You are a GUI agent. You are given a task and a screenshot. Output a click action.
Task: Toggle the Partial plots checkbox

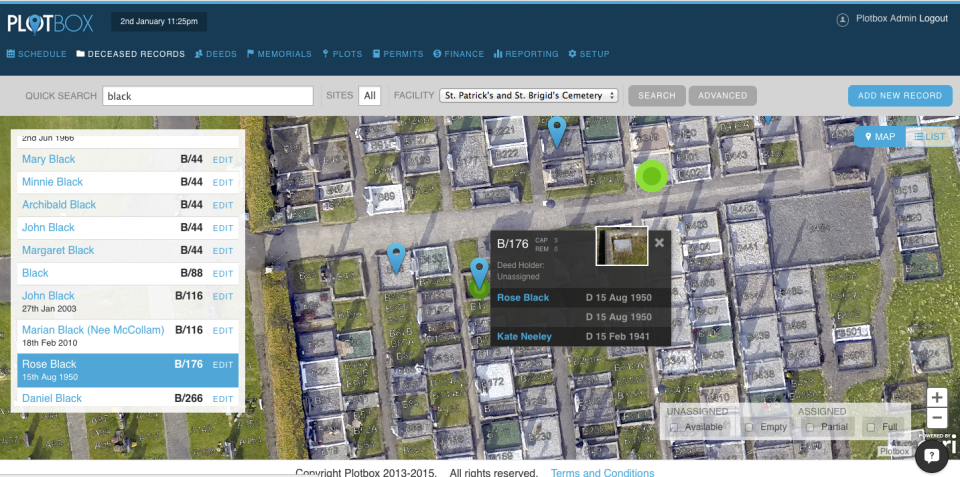coord(810,427)
